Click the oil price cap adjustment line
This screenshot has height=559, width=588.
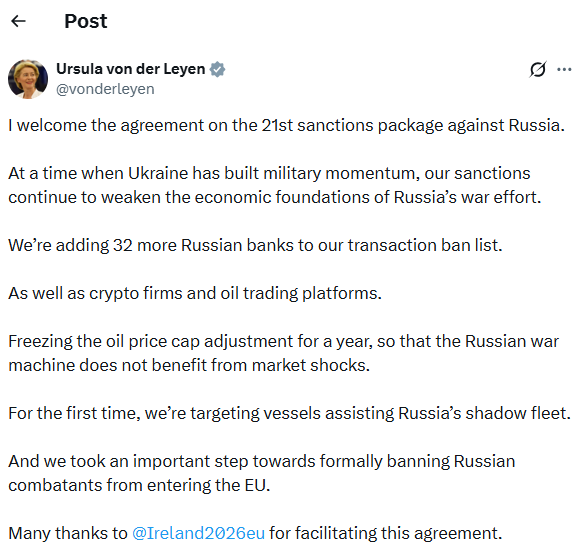point(284,341)
